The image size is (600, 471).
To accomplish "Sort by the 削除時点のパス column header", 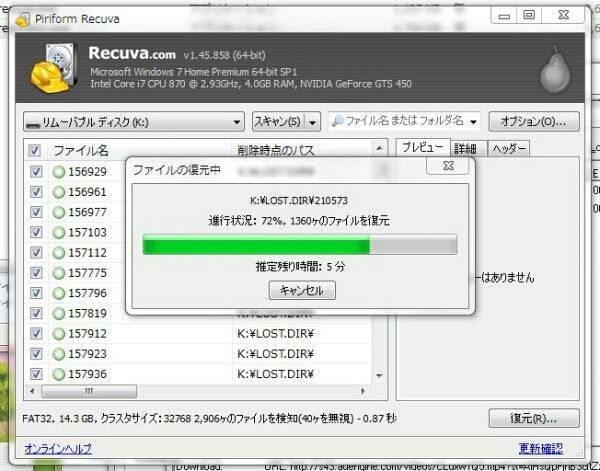I will pyautogui.click(x=302, y=150).
